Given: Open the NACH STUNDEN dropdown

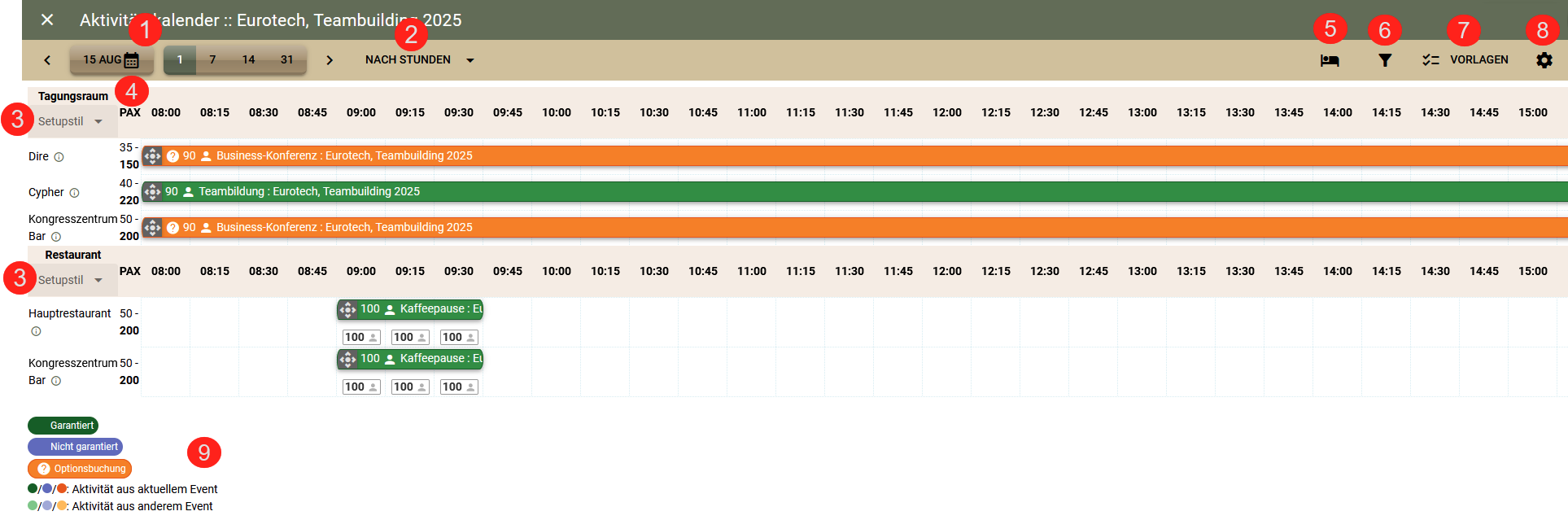Looking at the screenshot, I should click(419, 59).
